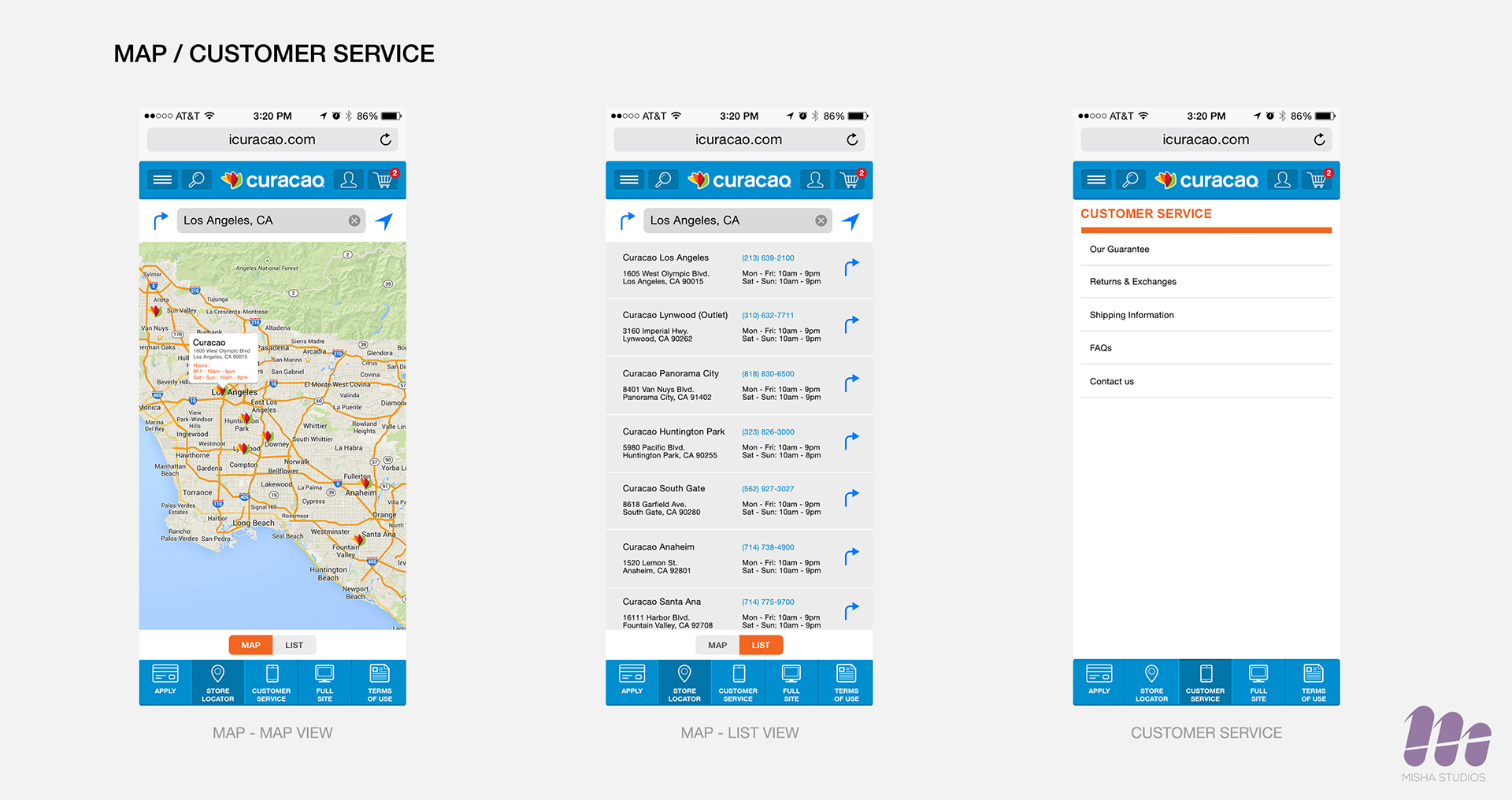
Task: Get directions to Curacao Lynwood (Outlet)
Action: pos(851,324)
